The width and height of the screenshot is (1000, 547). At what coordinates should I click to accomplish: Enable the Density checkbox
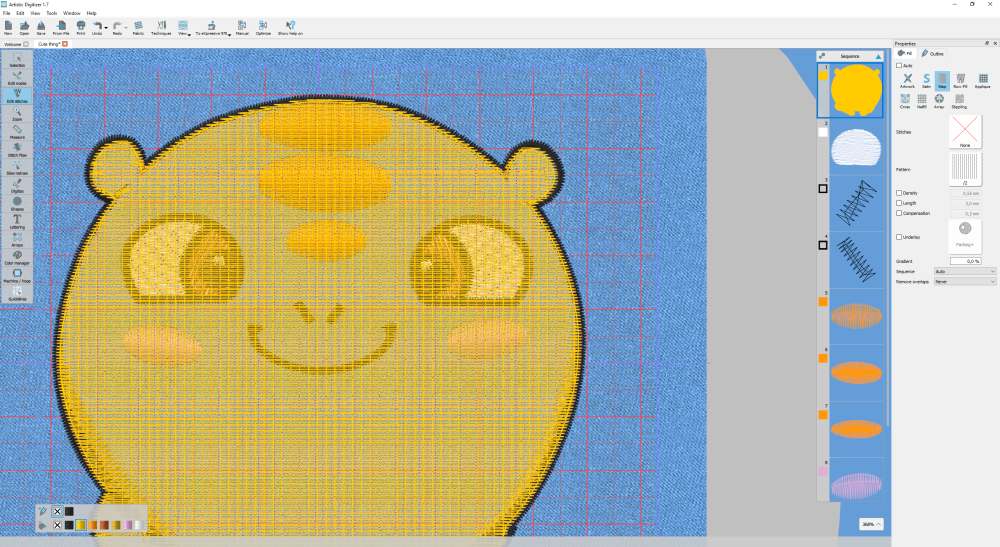(x=900, y=193)
